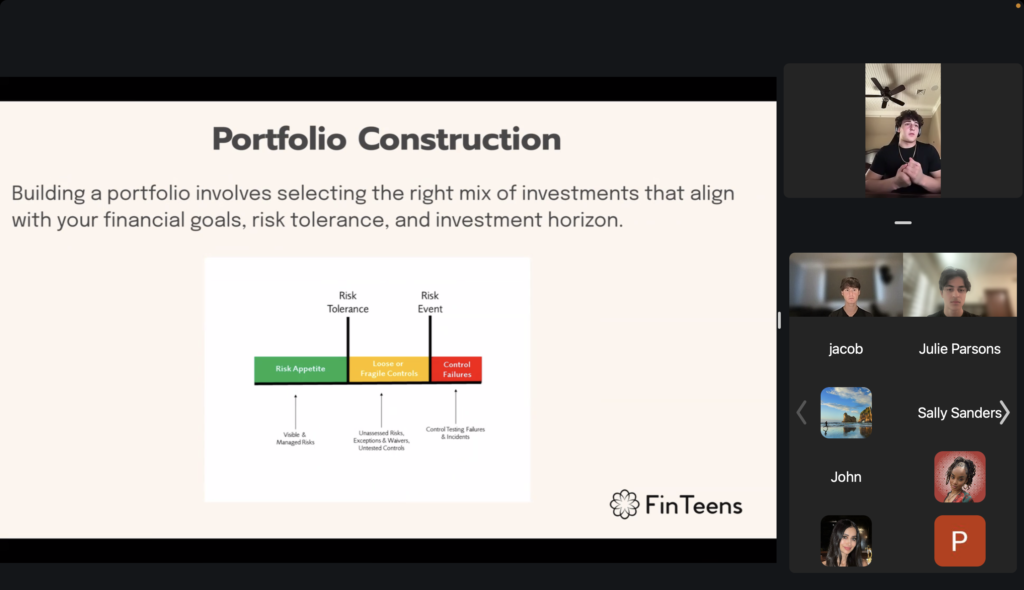The height and width of the screenshot is (590, 1024).
Task: Click the beach landscape avatar tile
Action: pyautogui.click(x=846, y=412)
